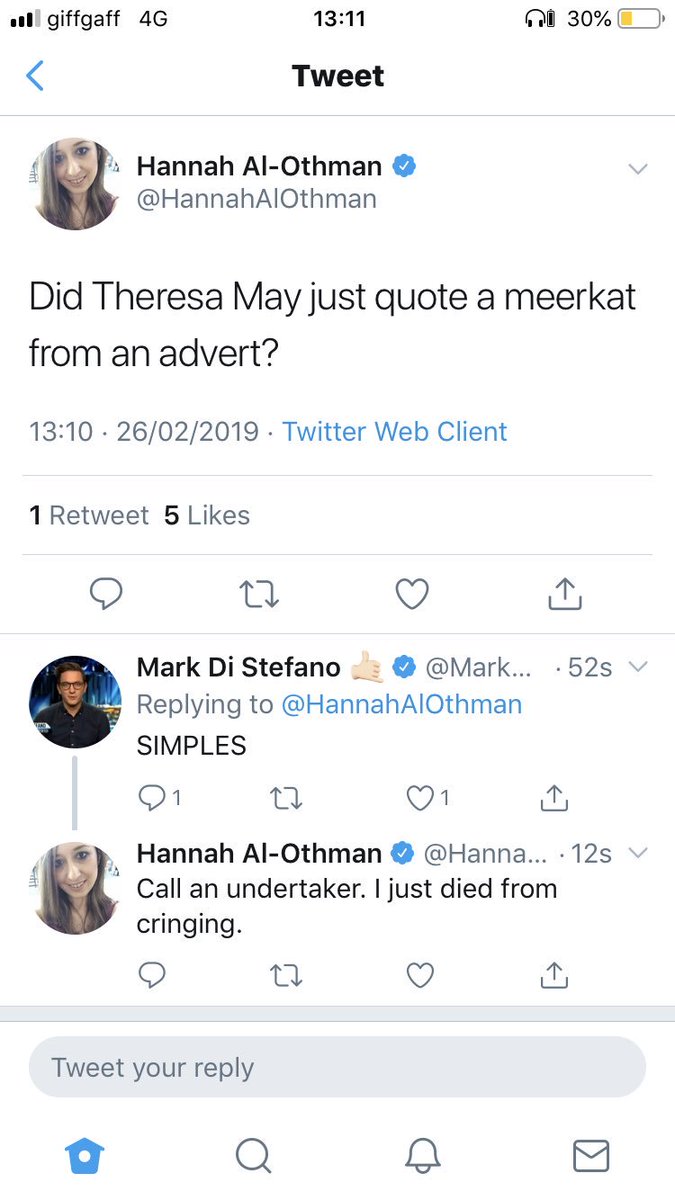Open the Notifications bell tab
675x1200 pixels.
[422, 1156]
